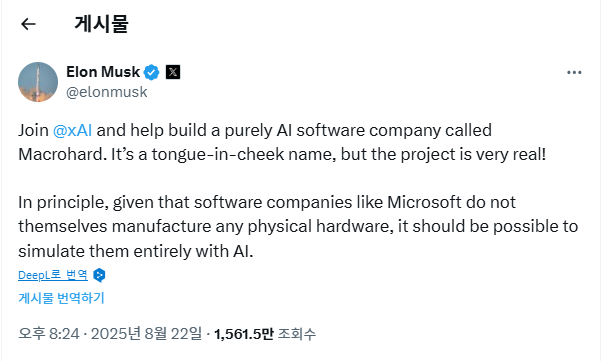Click the '조회수' views label
This screenshot has height=361, width=604.
(297, 334)
